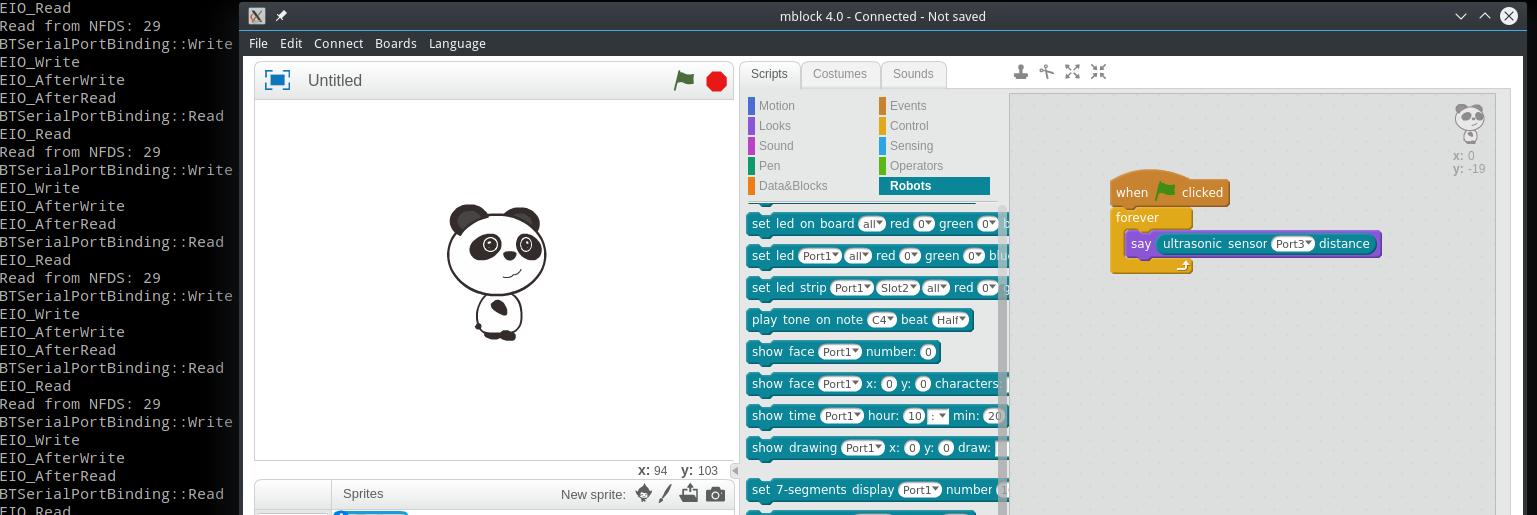The image size is (1537, 515).
Task: Collapse the stage using the small arrow
Action: 735,470
